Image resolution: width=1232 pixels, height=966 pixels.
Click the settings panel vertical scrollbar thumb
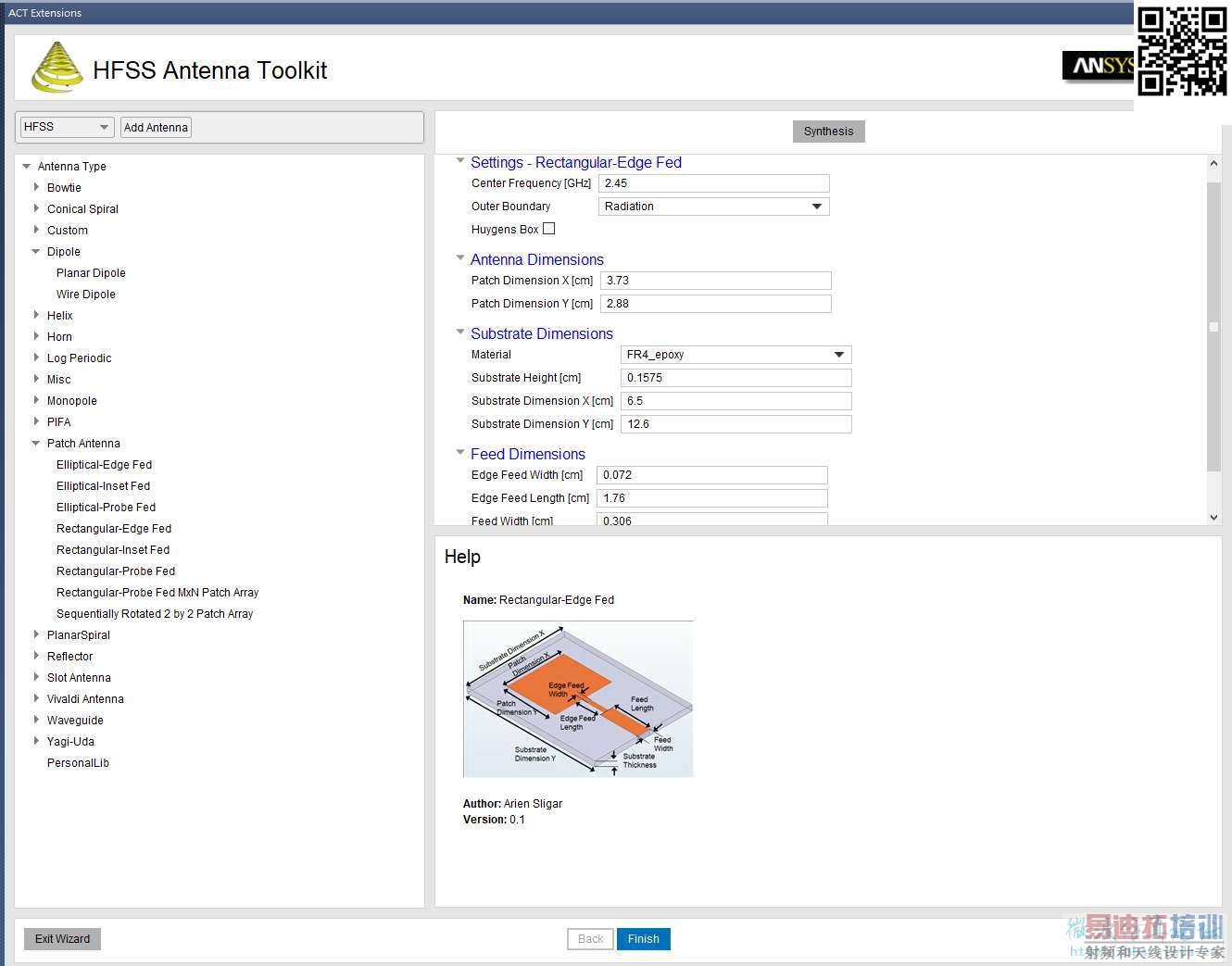[1213, 326]
